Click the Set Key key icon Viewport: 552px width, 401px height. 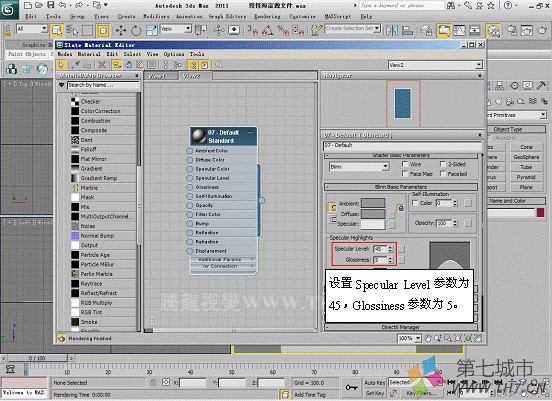click(x=351, y=388)
